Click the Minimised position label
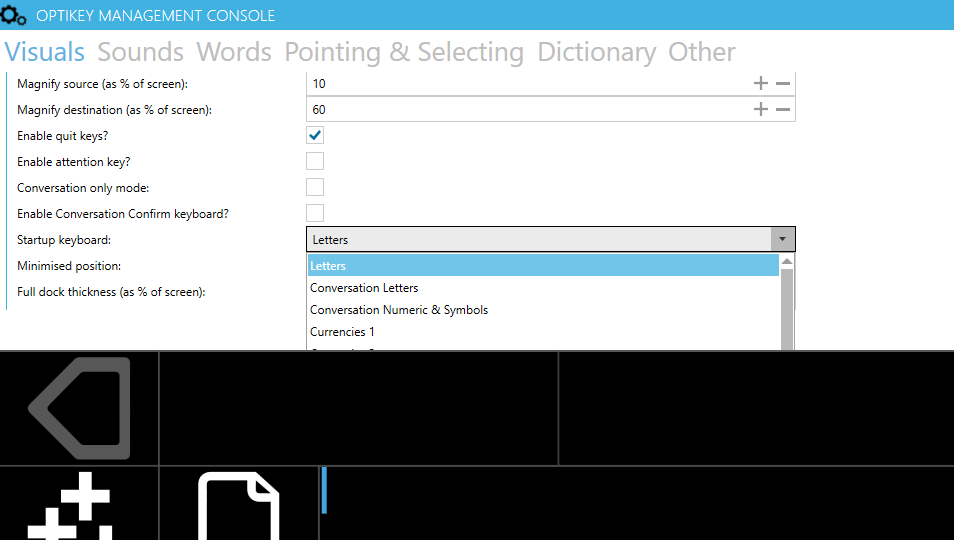Image resolution: width=954 pixels, height=540 pixels. pyautogui.click(x=69, y=266)
